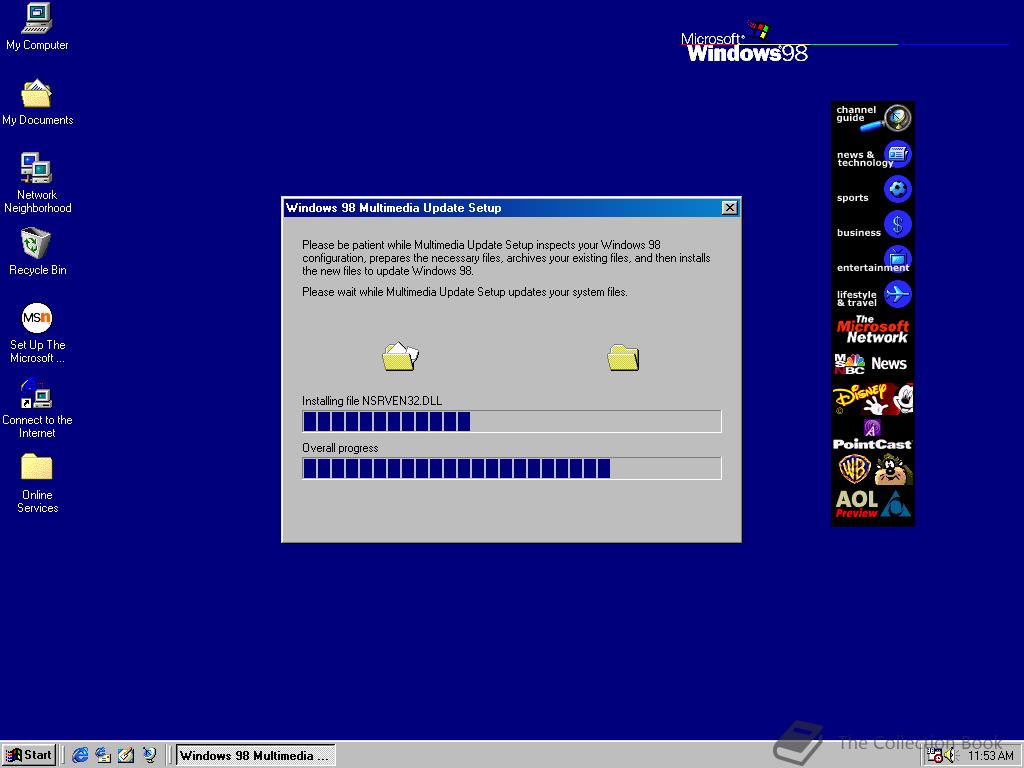Viewport: 1024px width, 768px height.
Task: Close the Multimedia Update Setup dialog
Action: click(x=729, y=208)
